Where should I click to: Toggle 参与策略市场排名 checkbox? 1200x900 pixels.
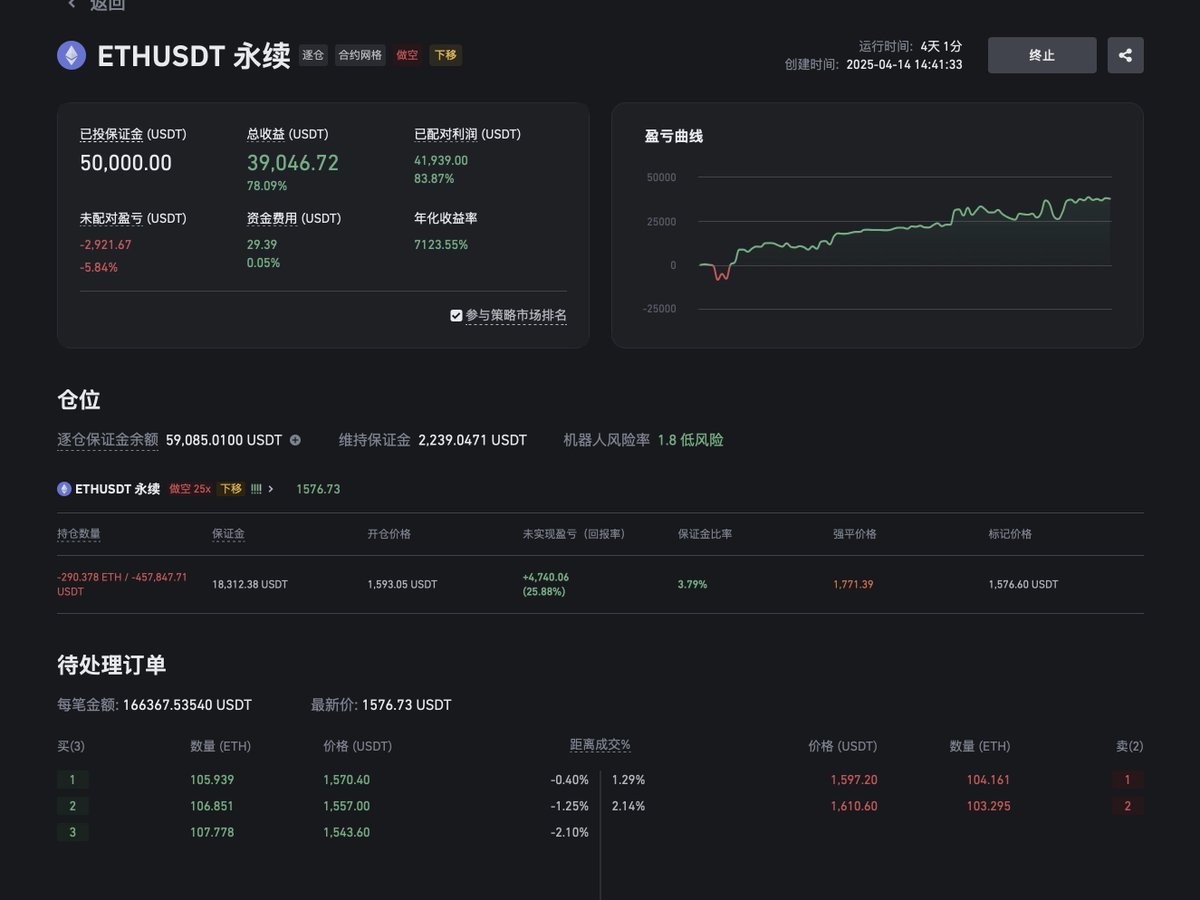click(x=457, y=315)
